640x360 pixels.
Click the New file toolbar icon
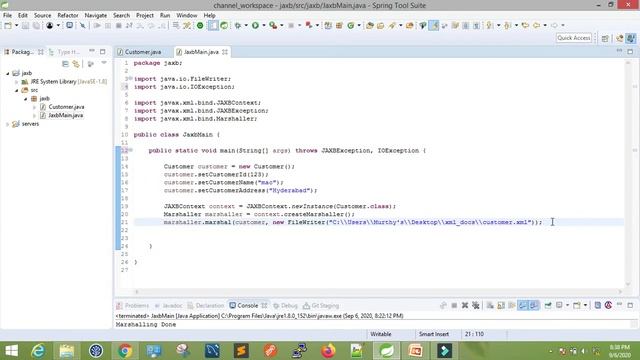[x=8, y=25]
